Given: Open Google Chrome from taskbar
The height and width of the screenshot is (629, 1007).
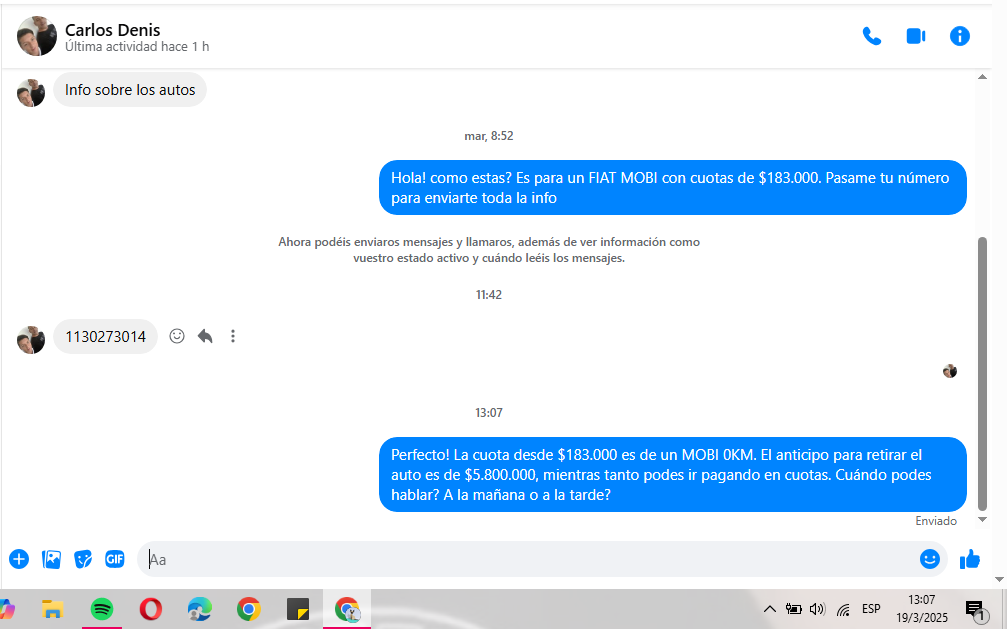Looking at the screenshot, I should click(249, 609).
